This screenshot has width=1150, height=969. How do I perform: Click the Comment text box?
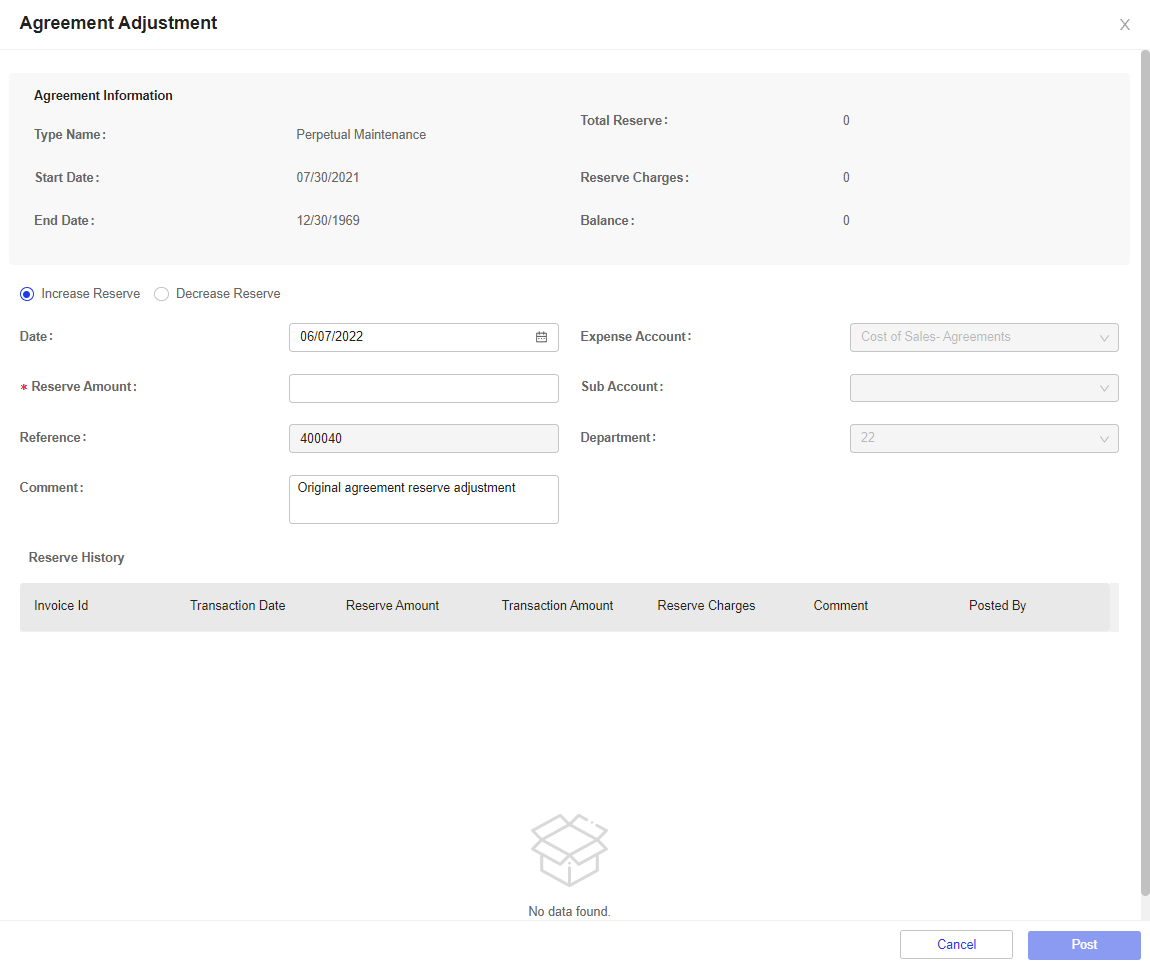point(423,498)
